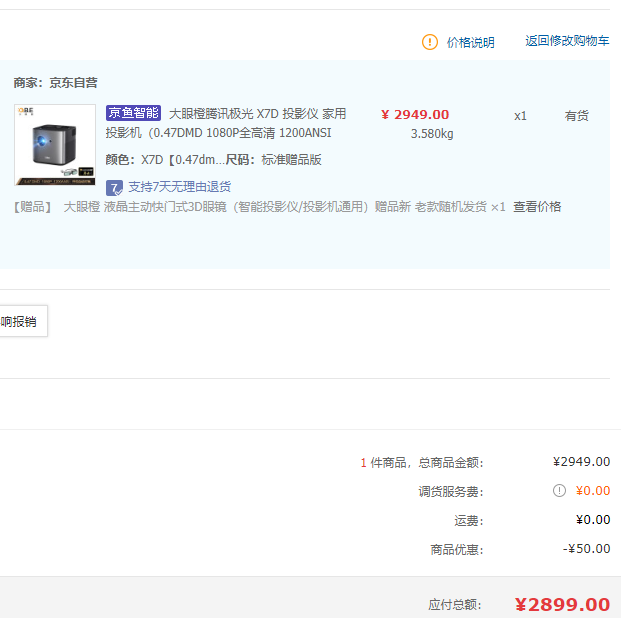
Task: Click the 调货服务费 info circle icon
Action: click(559, 491)
